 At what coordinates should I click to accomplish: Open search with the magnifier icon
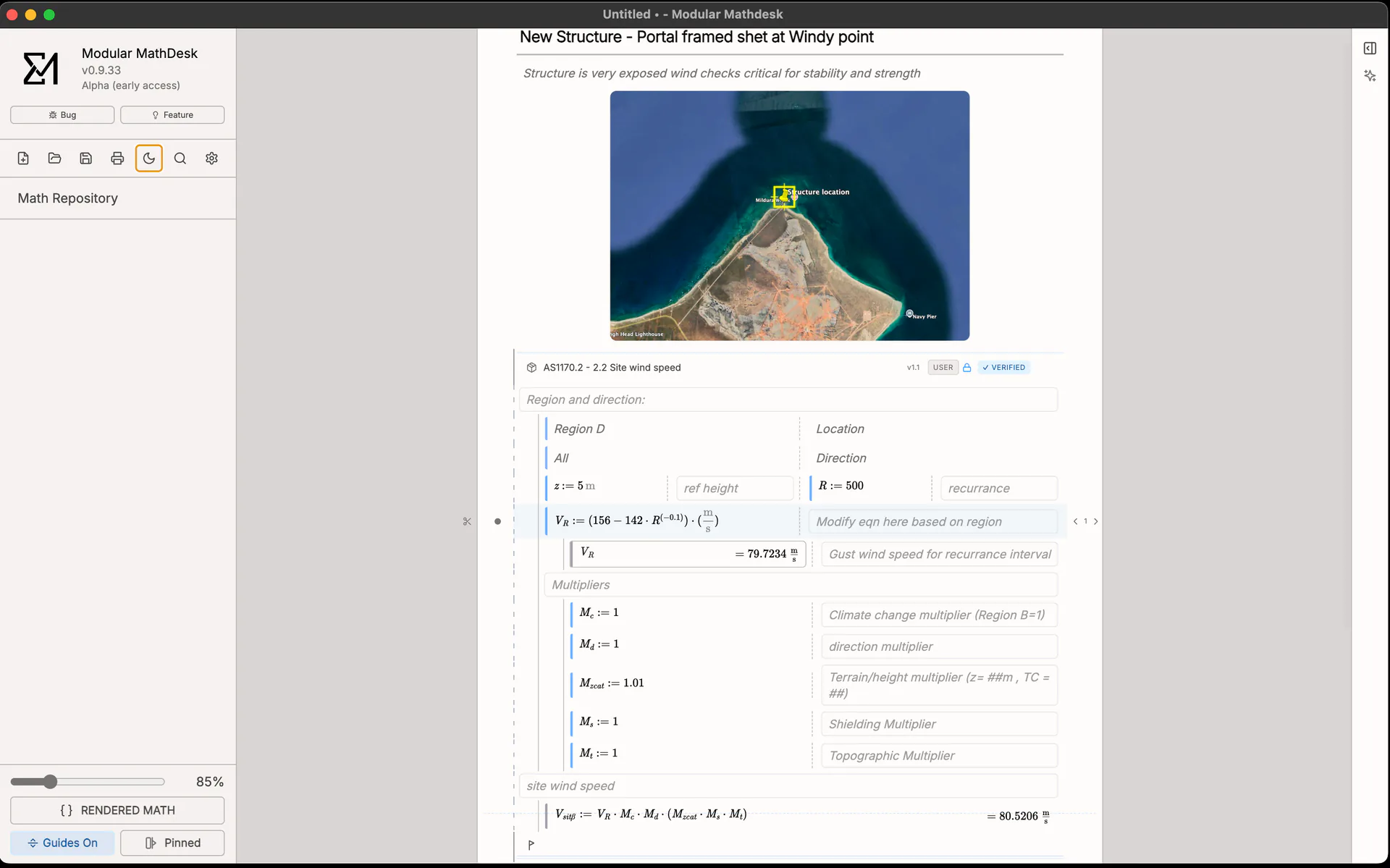click(x=180, y=159)
